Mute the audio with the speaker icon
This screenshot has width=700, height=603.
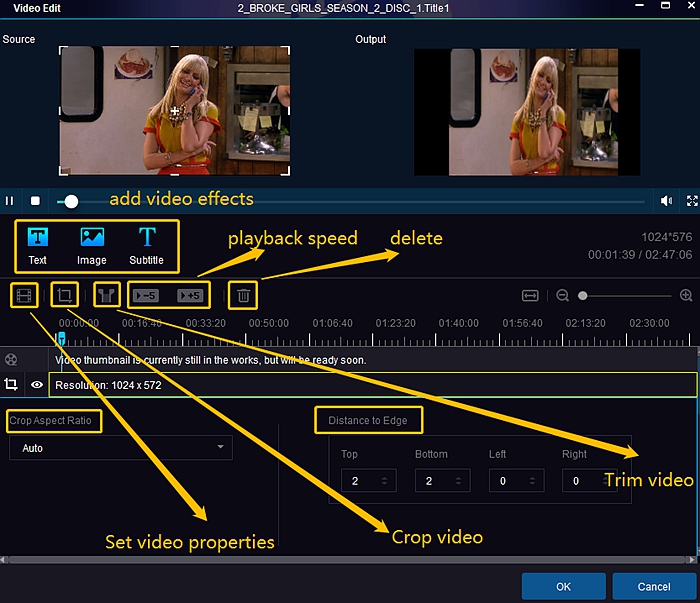click(666, 201)
